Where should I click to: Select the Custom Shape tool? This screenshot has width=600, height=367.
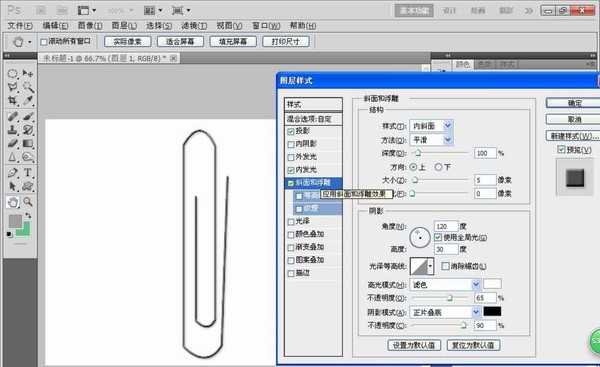click(x=28, y=186)
